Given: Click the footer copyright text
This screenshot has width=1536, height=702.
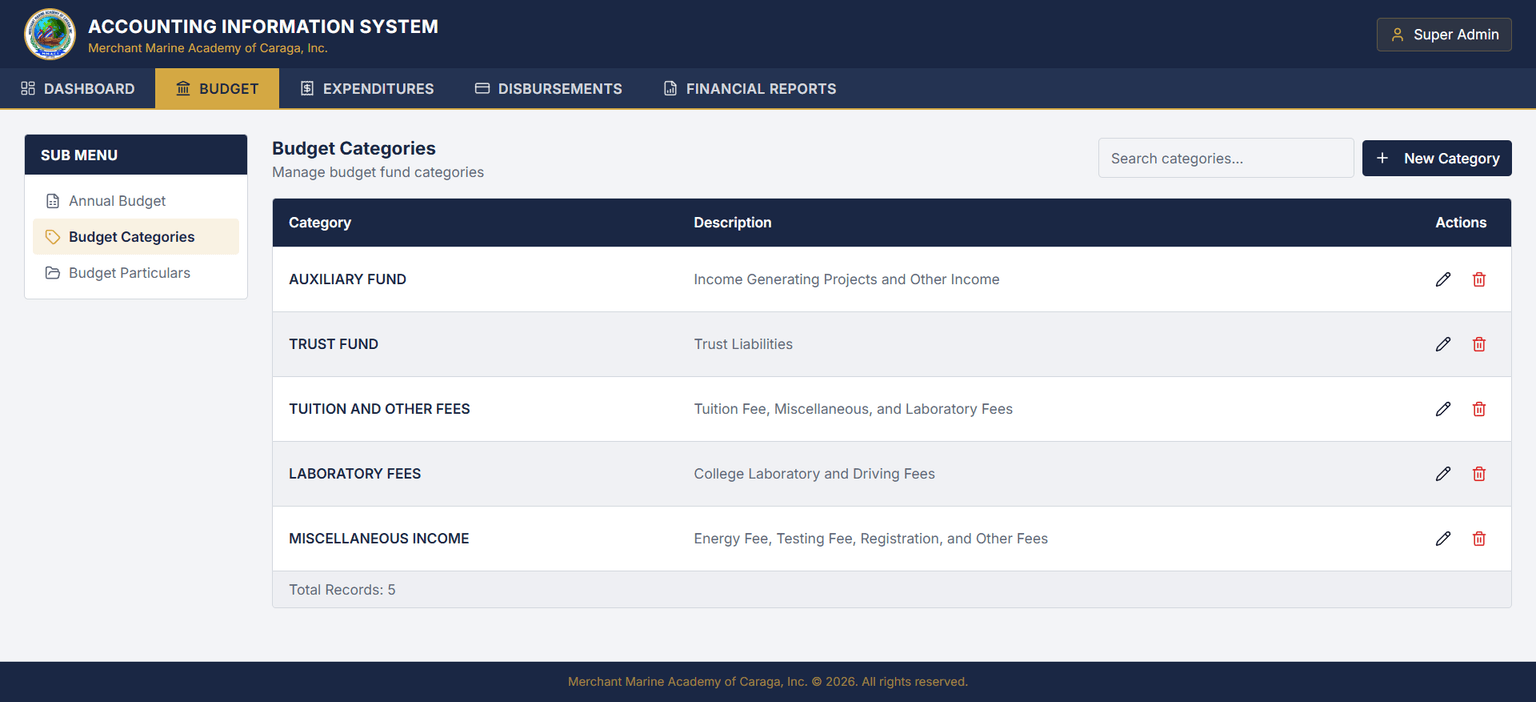Looking at the screenshot, I should (768, 682).
